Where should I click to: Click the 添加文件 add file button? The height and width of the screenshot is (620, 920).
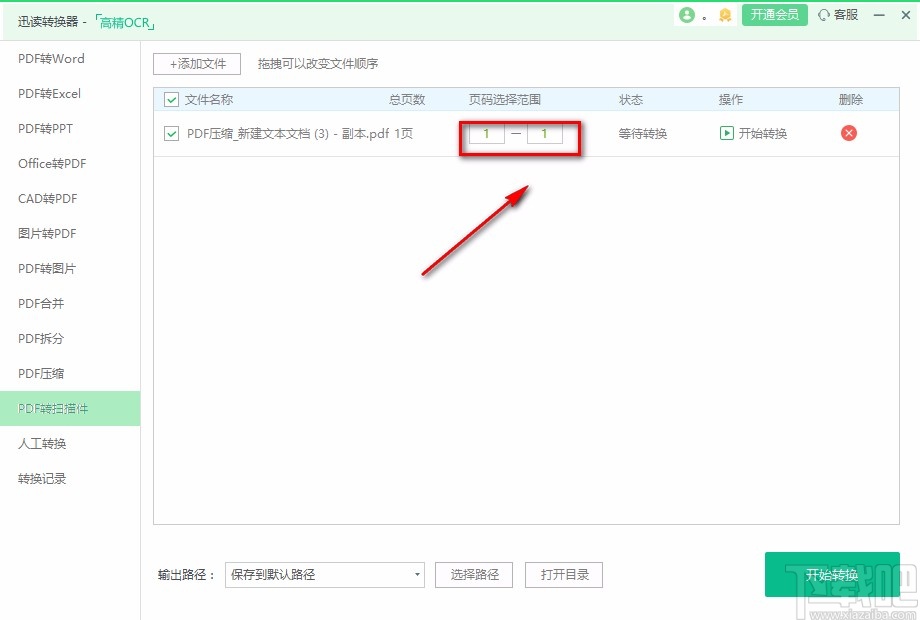(196, 63)
